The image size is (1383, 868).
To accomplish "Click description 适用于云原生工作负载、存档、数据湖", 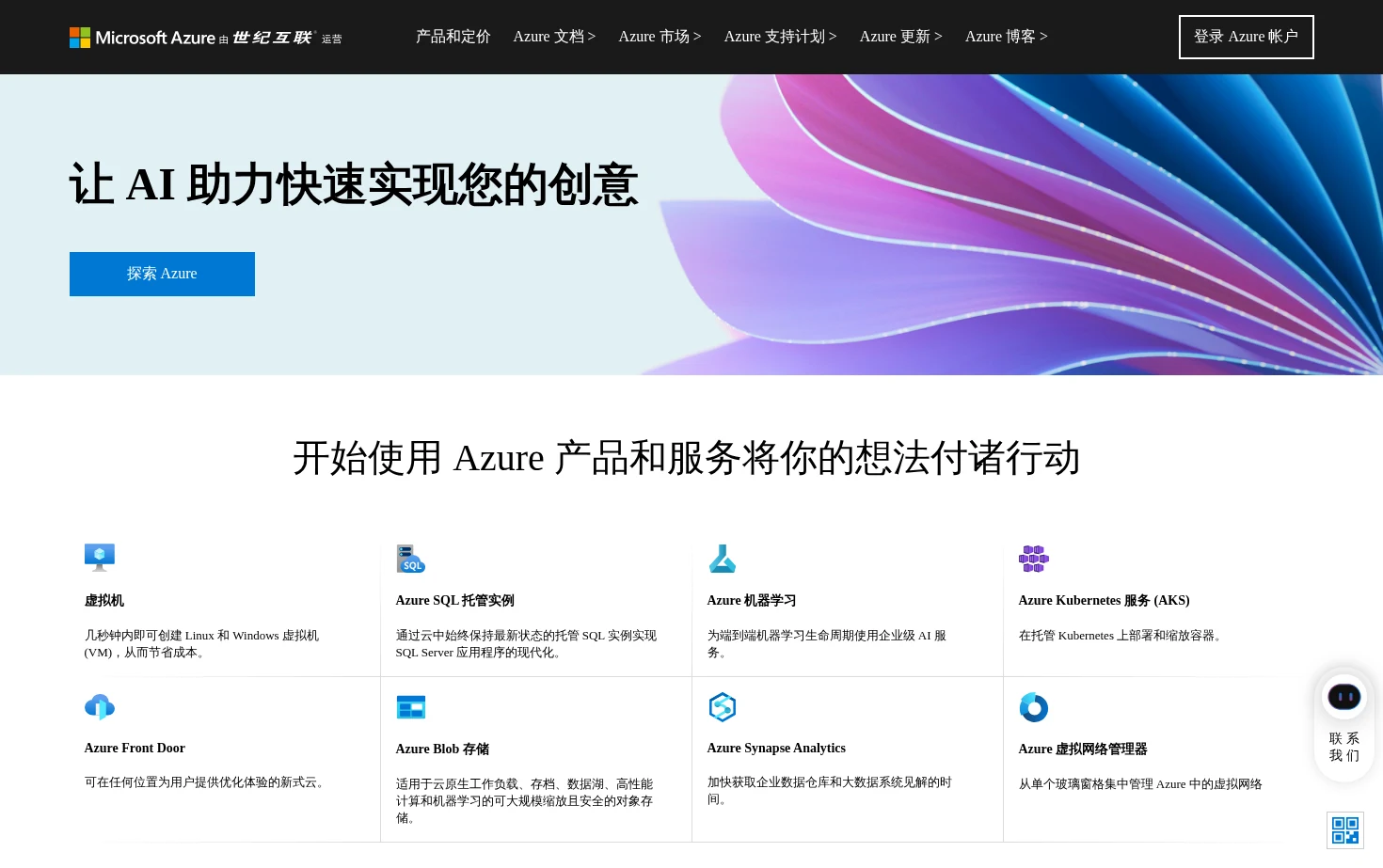I will pos(524,801).
